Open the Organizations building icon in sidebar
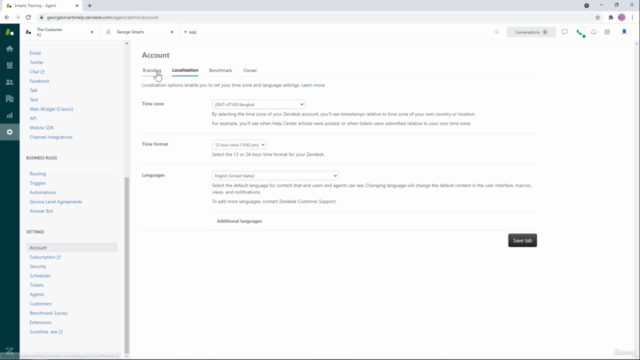Viewport: 640px width, 360px height. pos(9,99)
